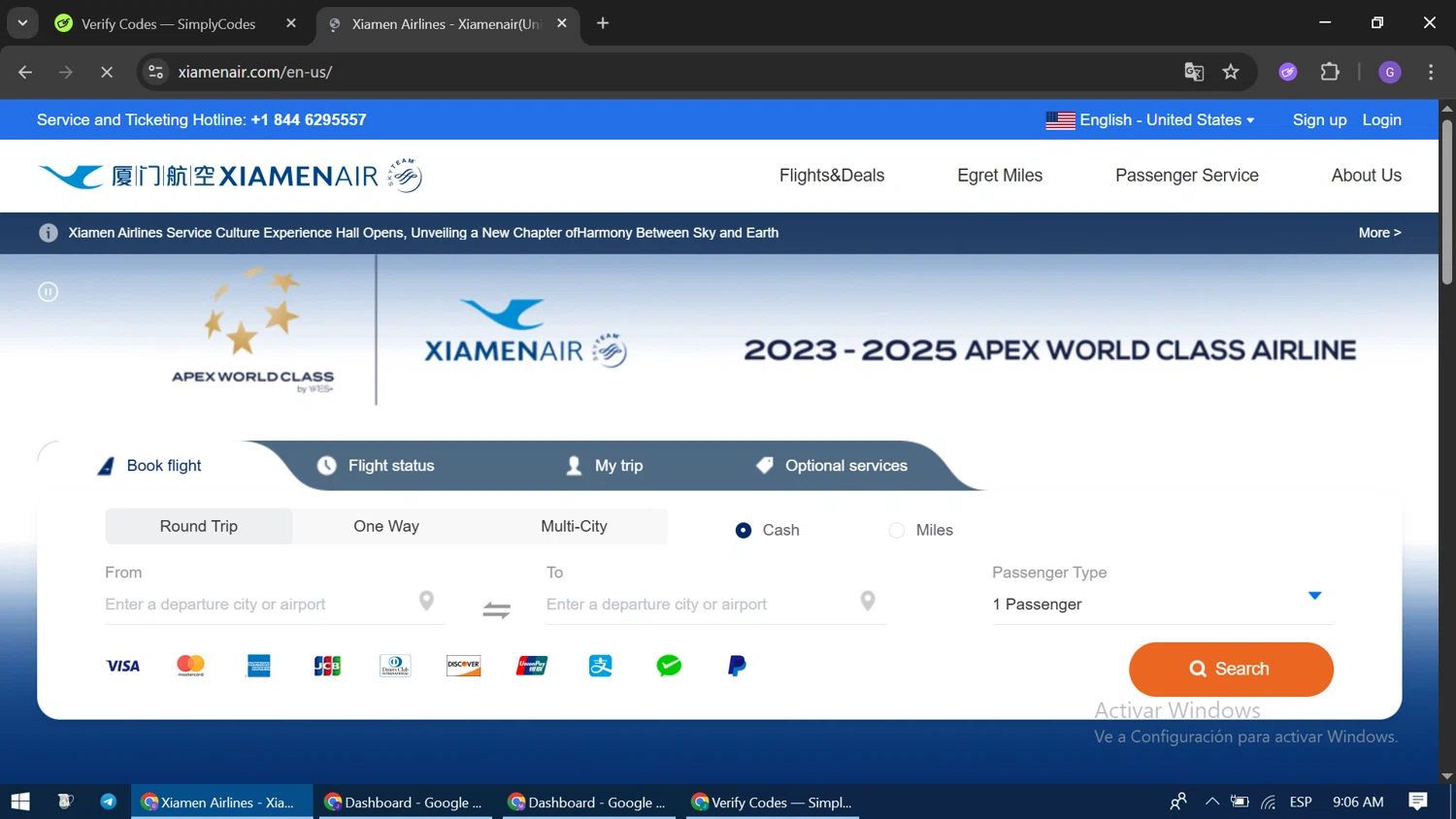Screen dimensions: 1456x819
Task: Open Flights&Deals menu
Action: coord(832,176)
